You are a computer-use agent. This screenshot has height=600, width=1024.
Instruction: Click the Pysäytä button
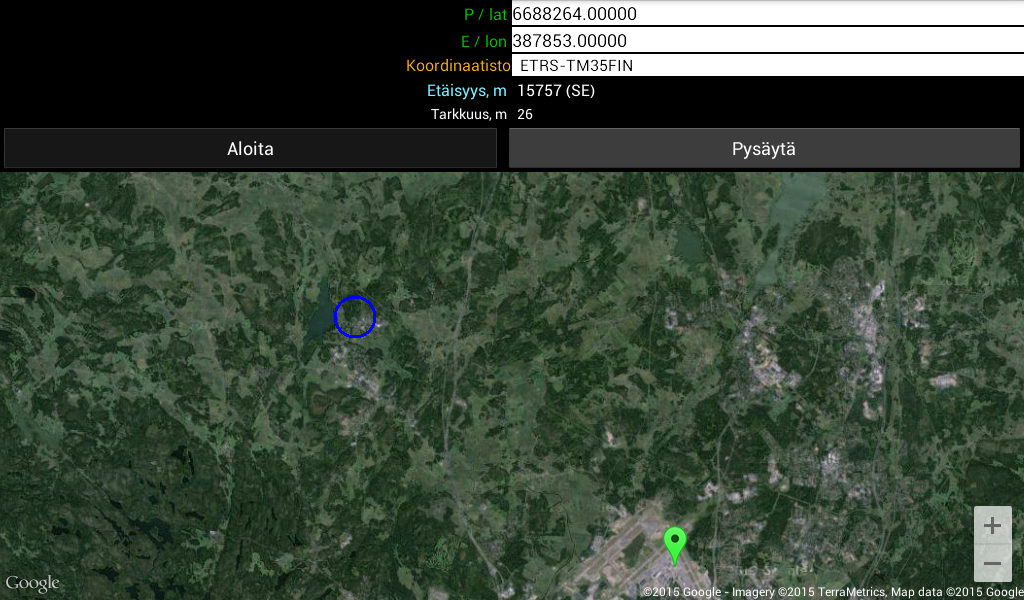tap(764, 149)
